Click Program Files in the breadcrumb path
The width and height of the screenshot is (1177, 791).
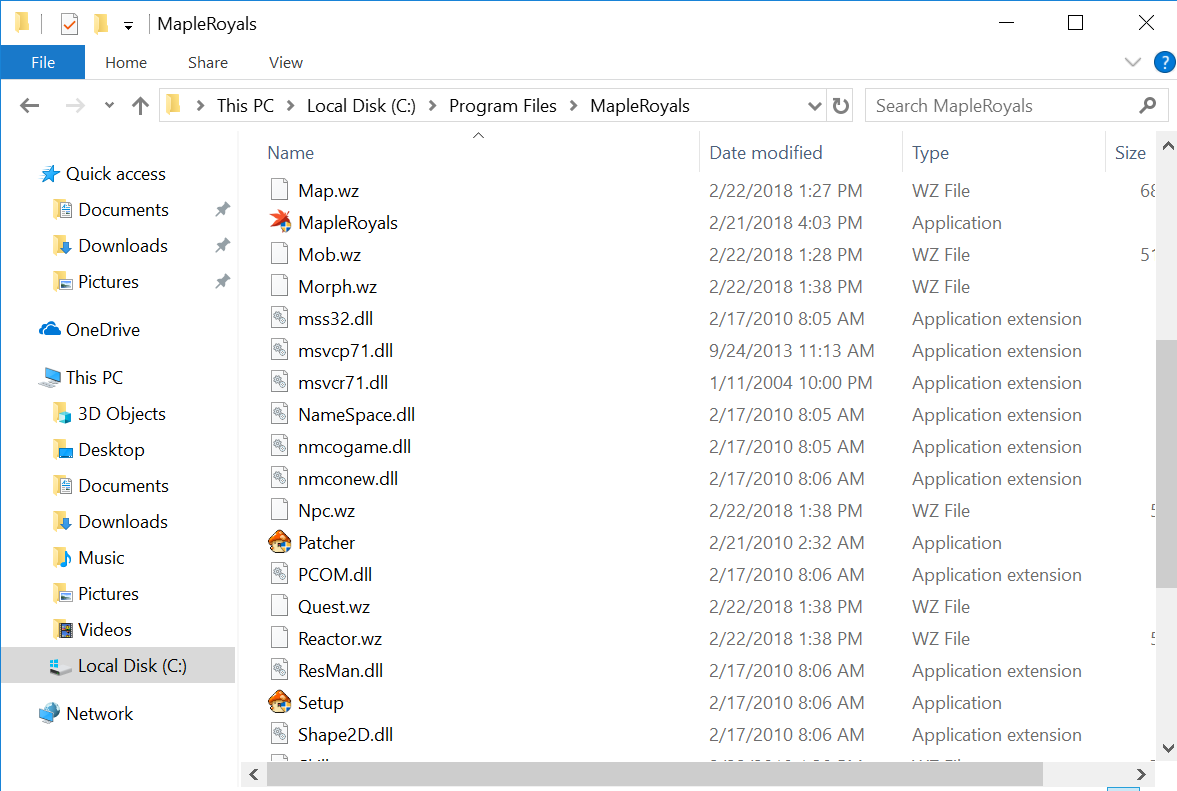click(502, 106)
